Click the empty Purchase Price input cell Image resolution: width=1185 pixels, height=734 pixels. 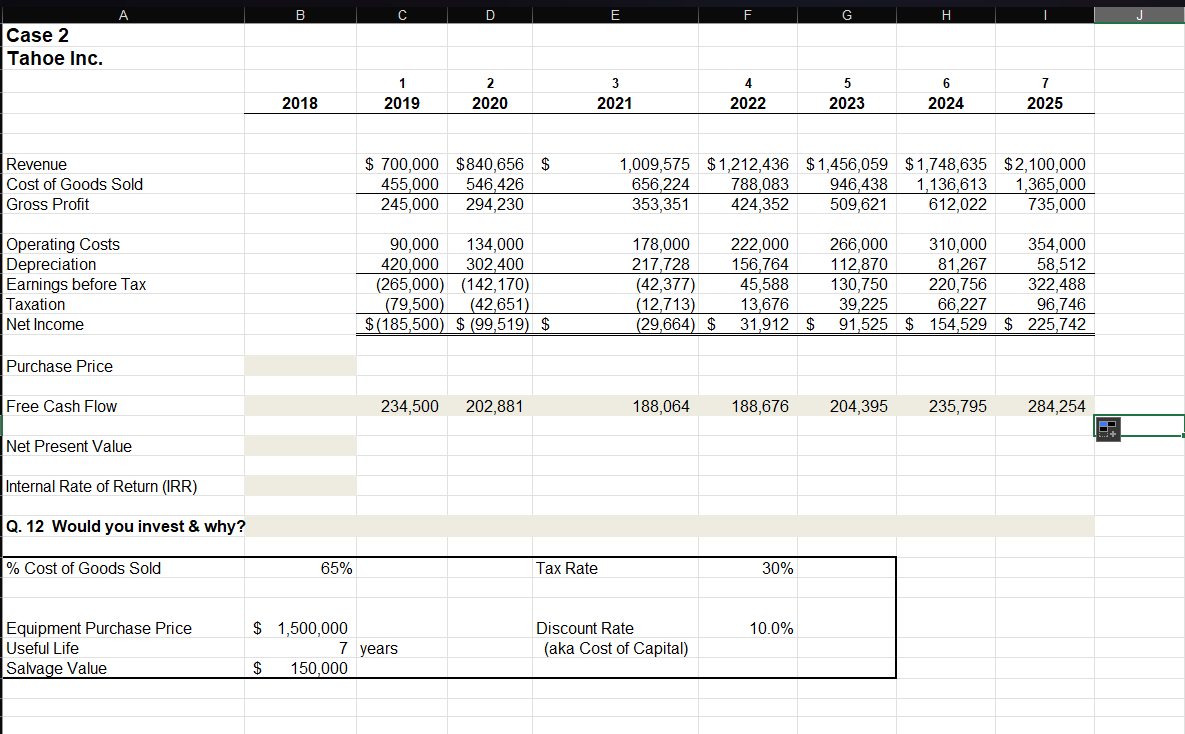pyautogui.click(x=300, y=366)
